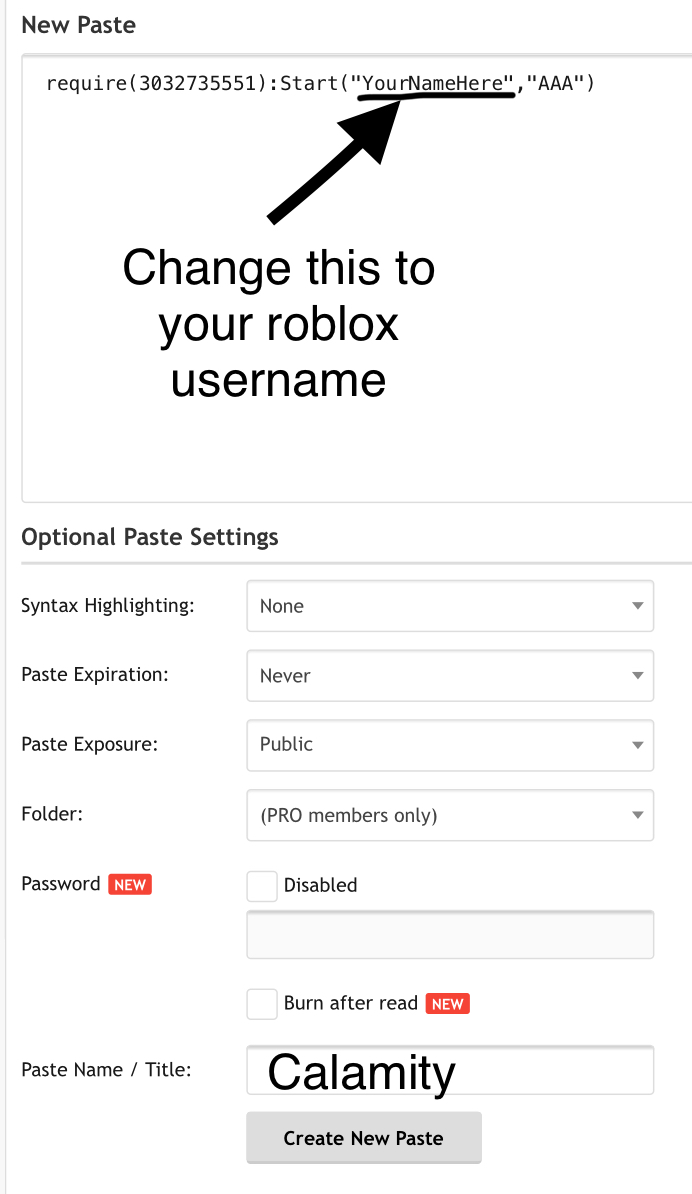The width and height of the screenshot is (692, 1194).
Task: Click the Paste Name / Title label
Action: (106, 1070)
